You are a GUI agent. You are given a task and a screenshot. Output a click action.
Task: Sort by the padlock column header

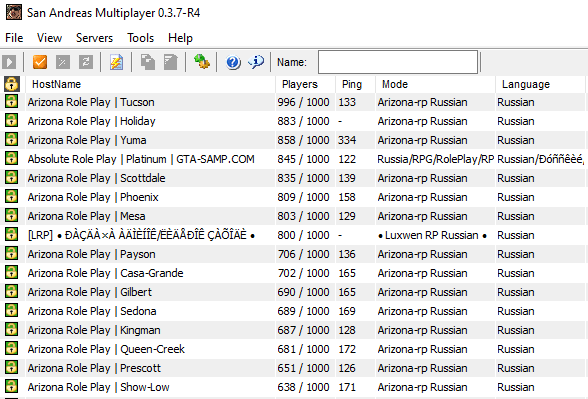tap(12, 84)
